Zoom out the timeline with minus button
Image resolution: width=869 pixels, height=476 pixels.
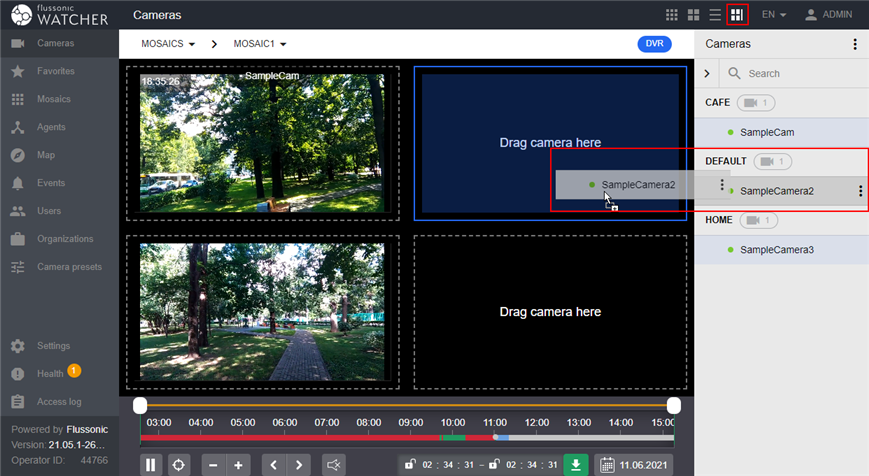click(213, 465)
